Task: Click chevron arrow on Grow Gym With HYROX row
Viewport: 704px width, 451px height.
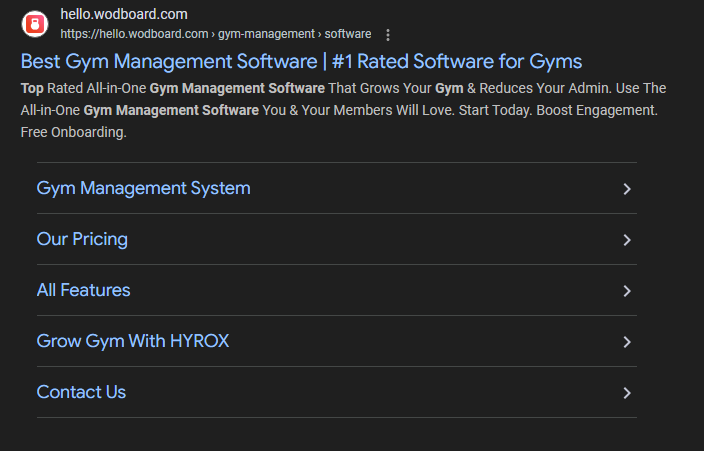Action: coord(627,342)
